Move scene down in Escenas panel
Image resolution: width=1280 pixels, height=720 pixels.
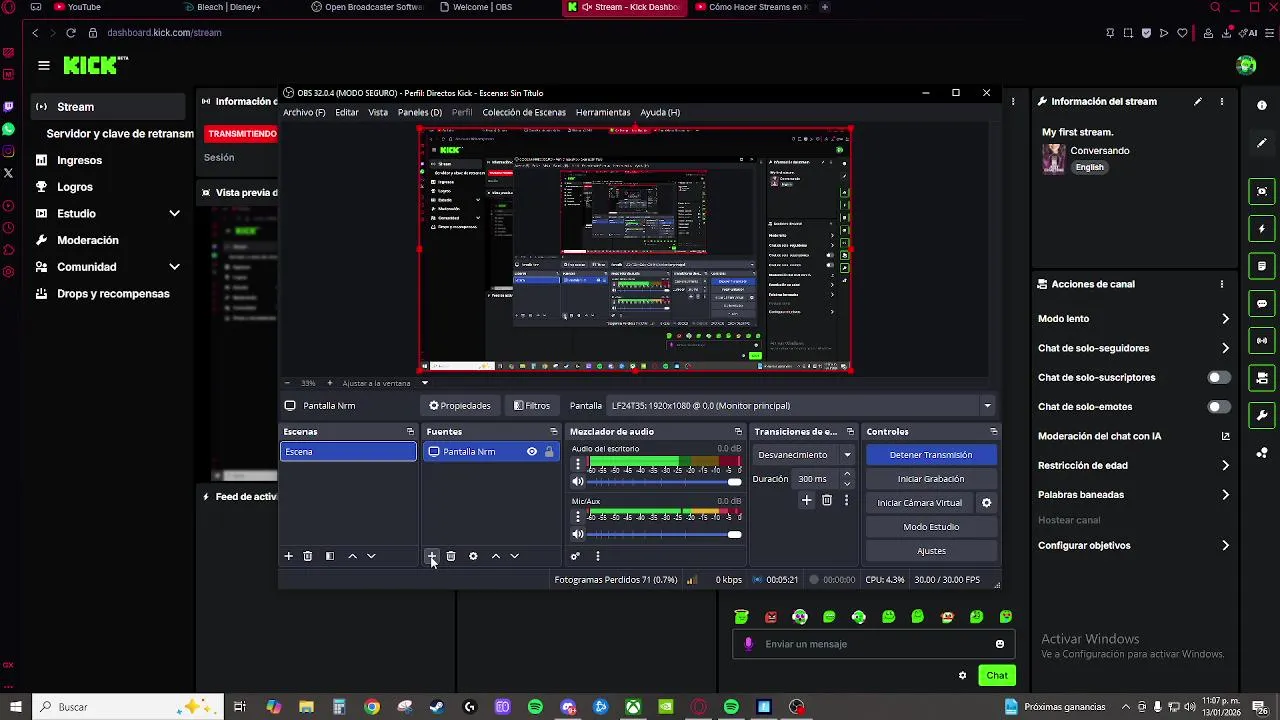pyautogui.click(x=371, y=556)
